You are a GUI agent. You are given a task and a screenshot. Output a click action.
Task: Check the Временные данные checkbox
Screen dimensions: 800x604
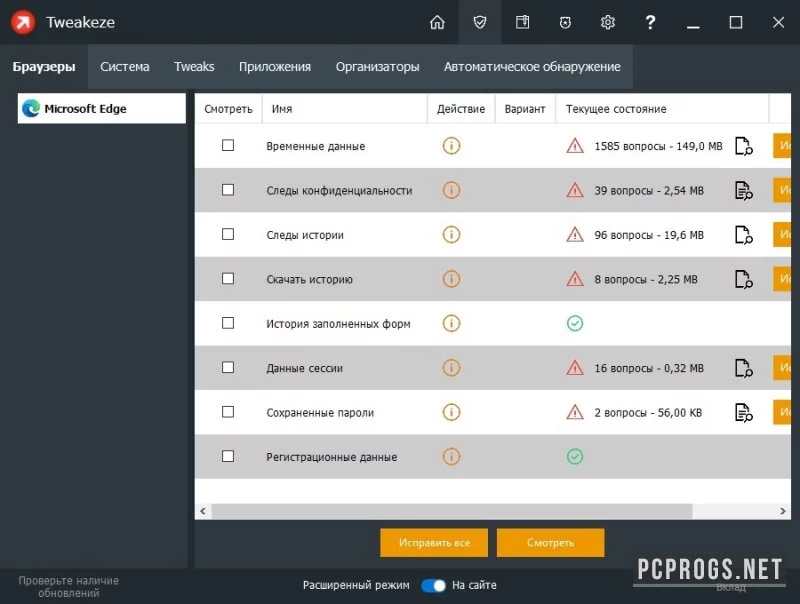coord(228,145)
